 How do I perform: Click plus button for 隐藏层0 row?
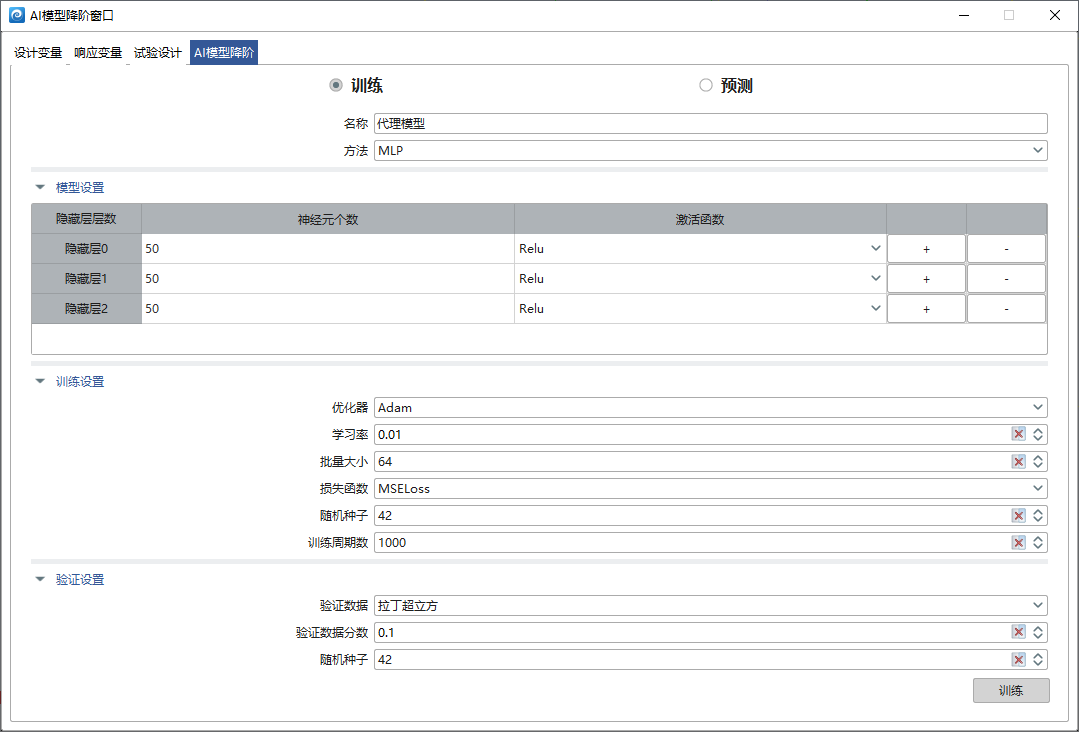[x=926, y=249]
